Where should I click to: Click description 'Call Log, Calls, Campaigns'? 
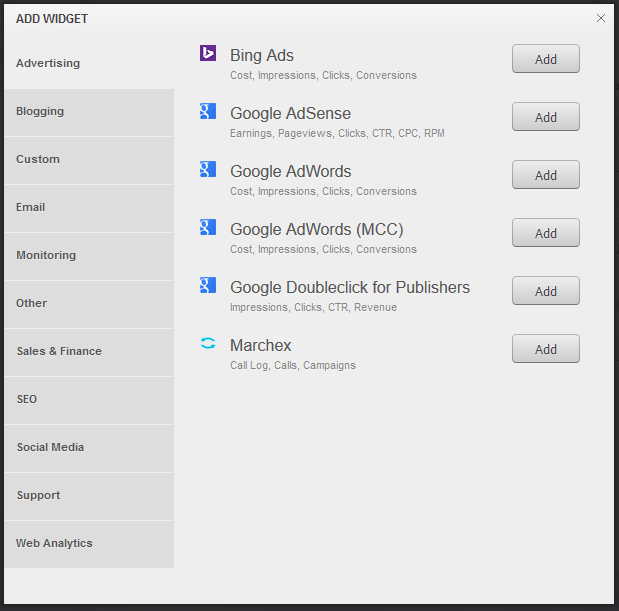coord(293,365)
